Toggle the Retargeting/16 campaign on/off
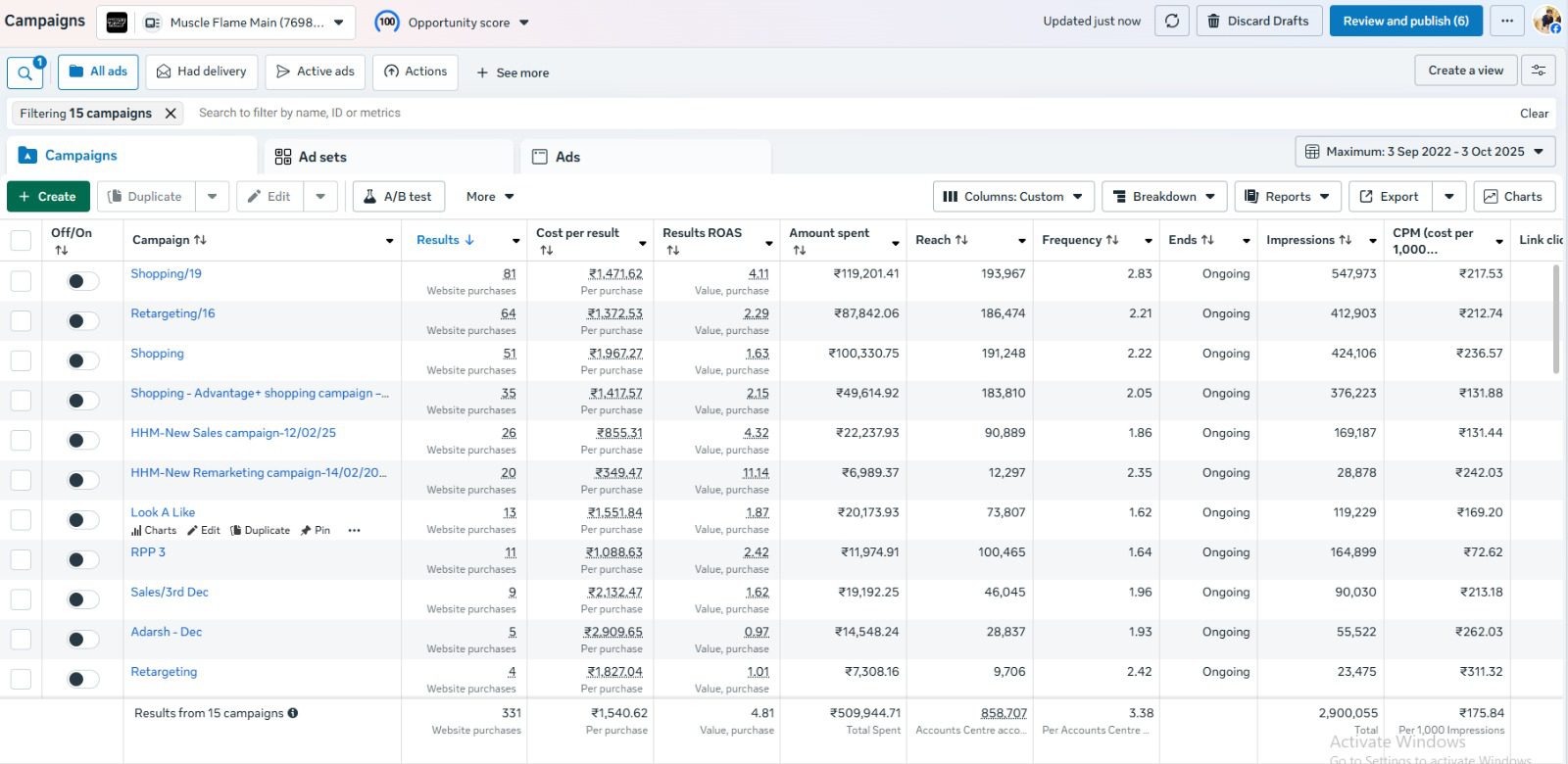Screen dimensions: 1568x764 [x=82, y=321]
